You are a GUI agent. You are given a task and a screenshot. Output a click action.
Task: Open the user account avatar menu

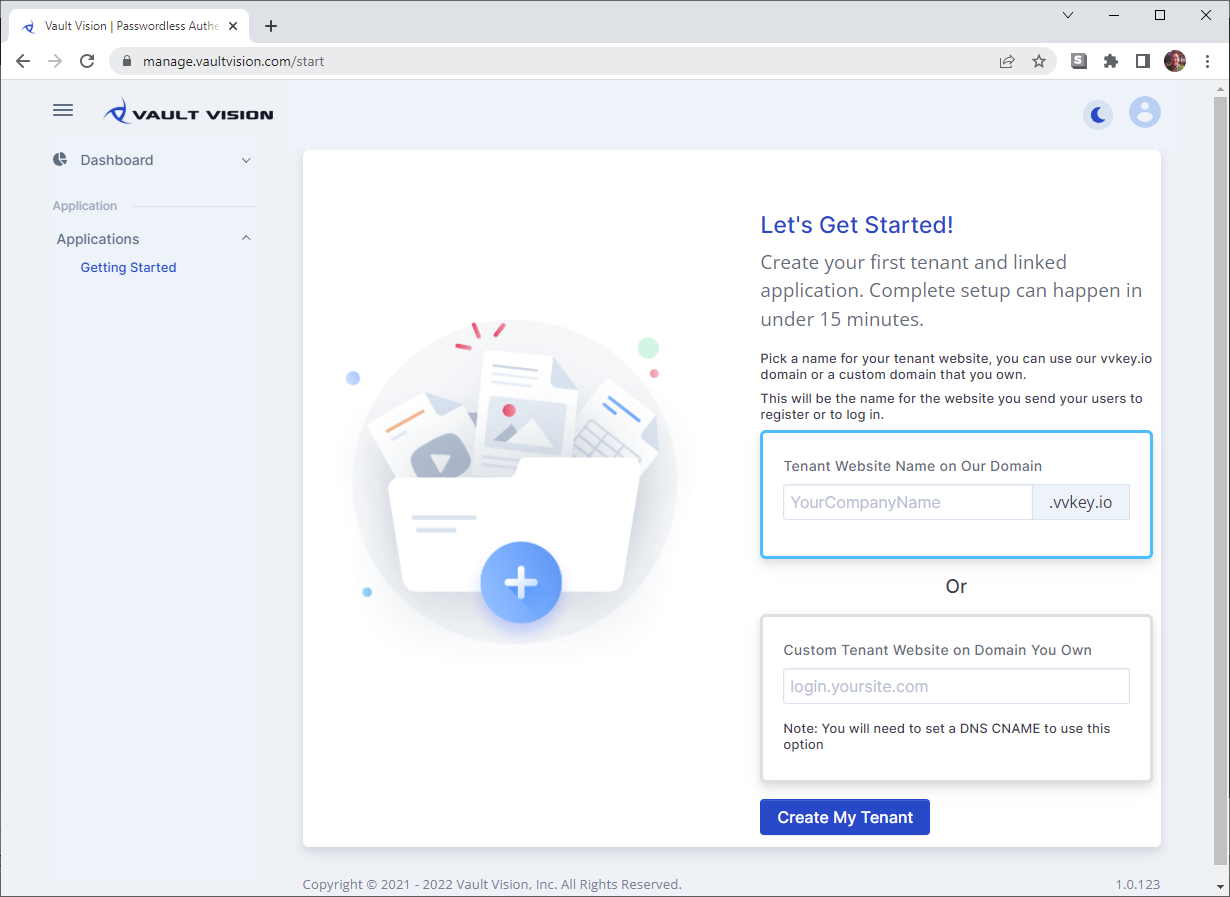[x=1145, y=112]
